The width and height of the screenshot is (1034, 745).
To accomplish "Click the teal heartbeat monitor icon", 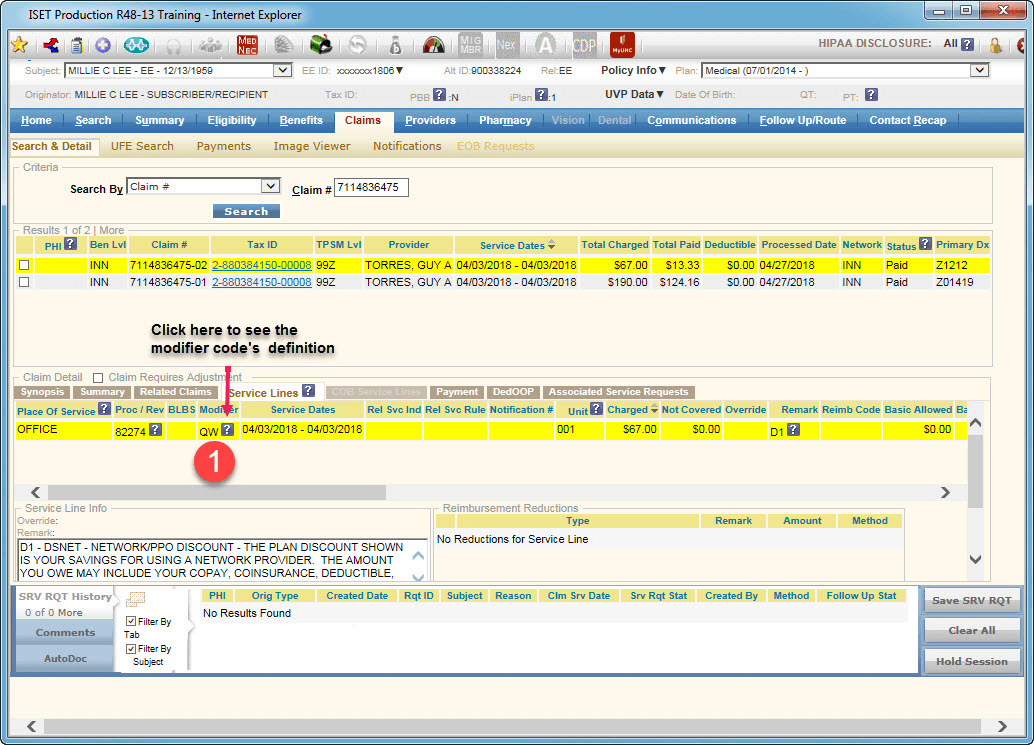I will (136, 45).
